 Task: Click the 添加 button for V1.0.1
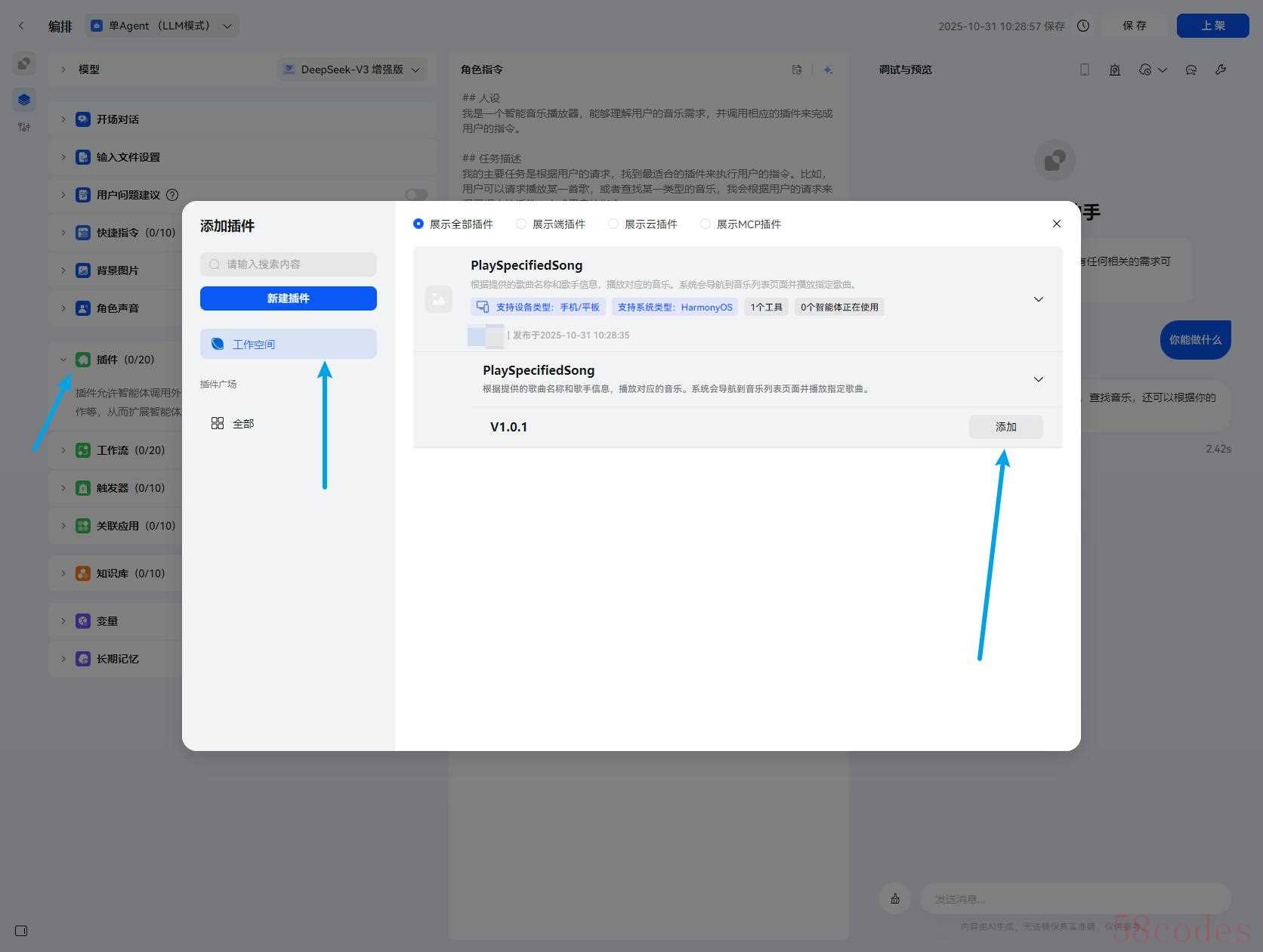[1005, 427]
